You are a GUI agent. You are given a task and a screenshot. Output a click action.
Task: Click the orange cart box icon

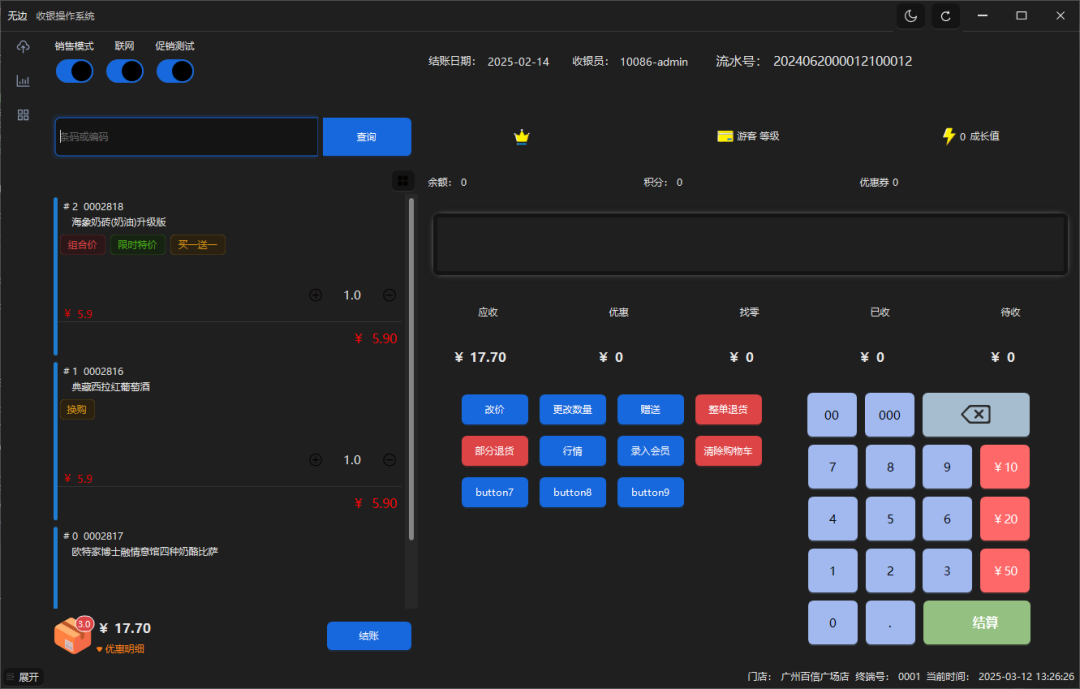point(72,635)
